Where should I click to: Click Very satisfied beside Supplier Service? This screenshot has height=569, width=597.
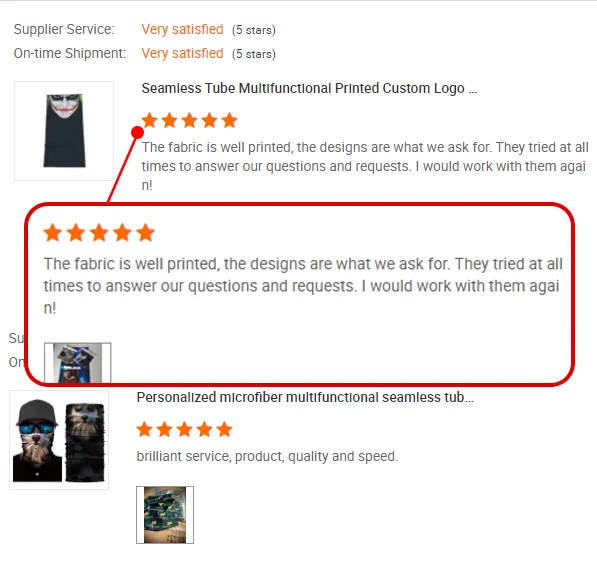coord(182,29)
